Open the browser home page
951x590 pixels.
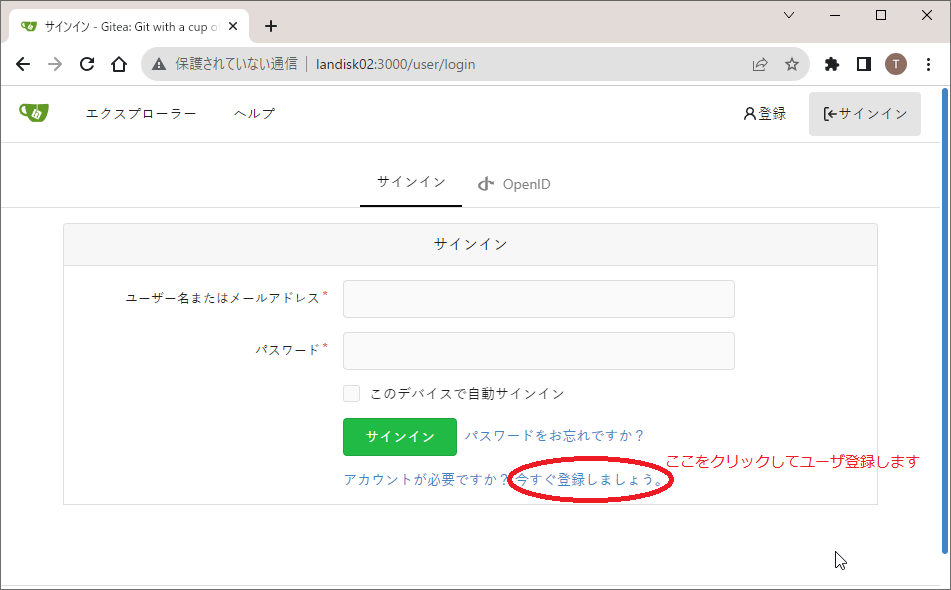[x=119, y=64]
